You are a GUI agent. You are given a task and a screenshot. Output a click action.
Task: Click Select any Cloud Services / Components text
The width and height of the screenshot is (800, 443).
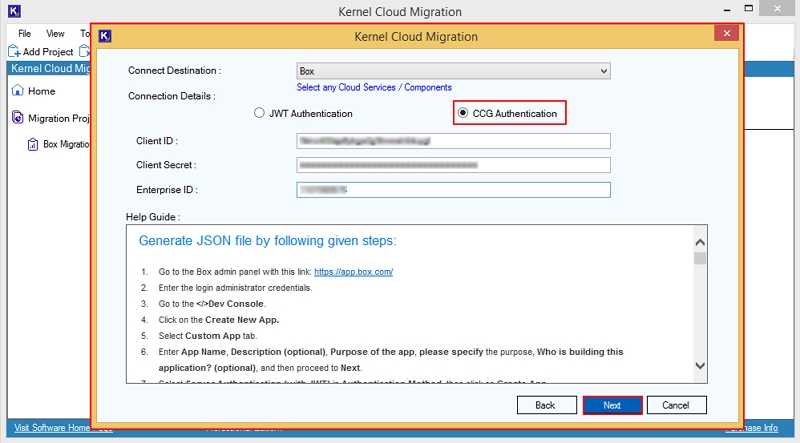pyautogui.click(x=374, y=87)
